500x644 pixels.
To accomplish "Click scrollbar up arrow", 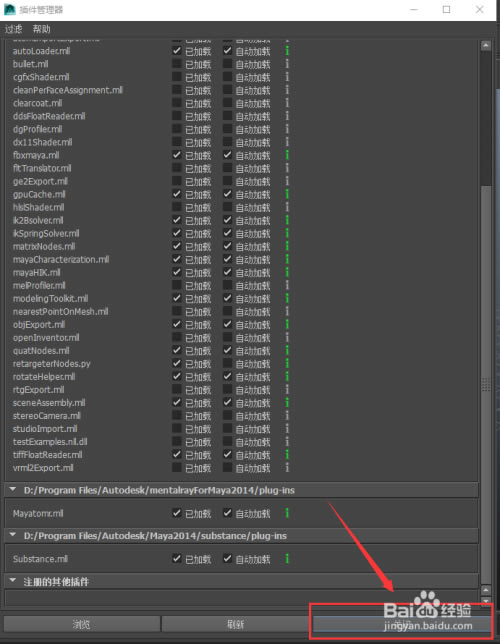I will [x=486, y=45].
